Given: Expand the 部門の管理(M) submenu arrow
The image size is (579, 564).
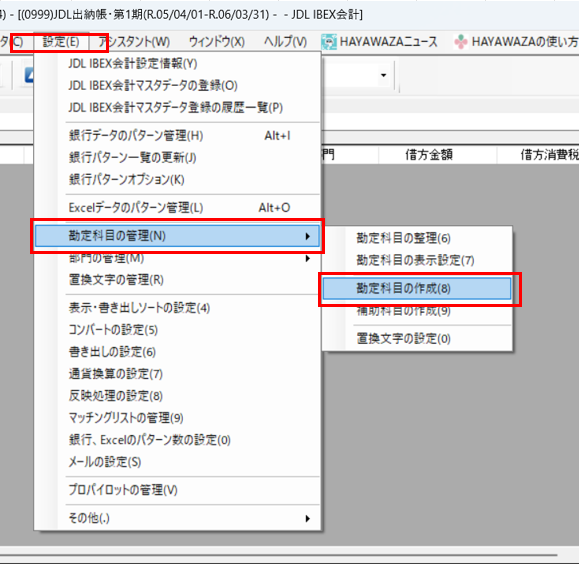Looking at the screenshot, I should coord(308,259).
